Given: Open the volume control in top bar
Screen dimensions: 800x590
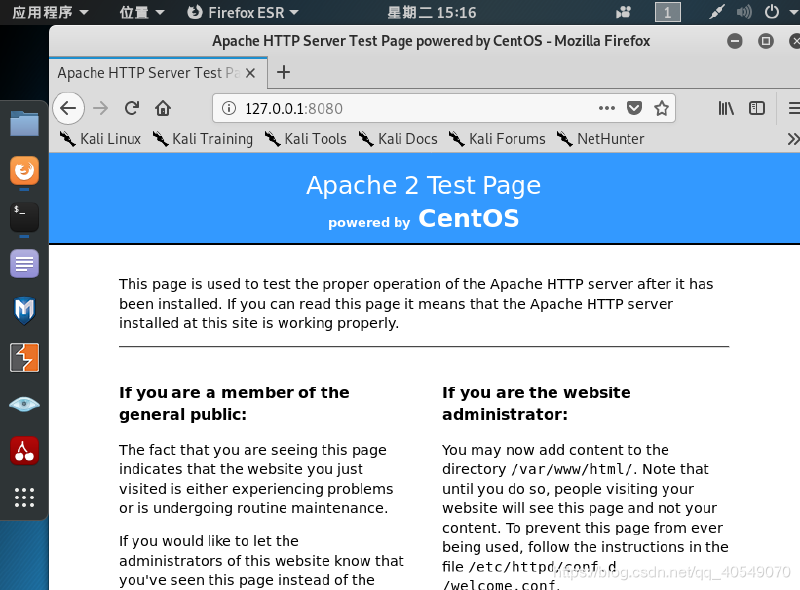Looking at the screenshot, I should 744,12.
